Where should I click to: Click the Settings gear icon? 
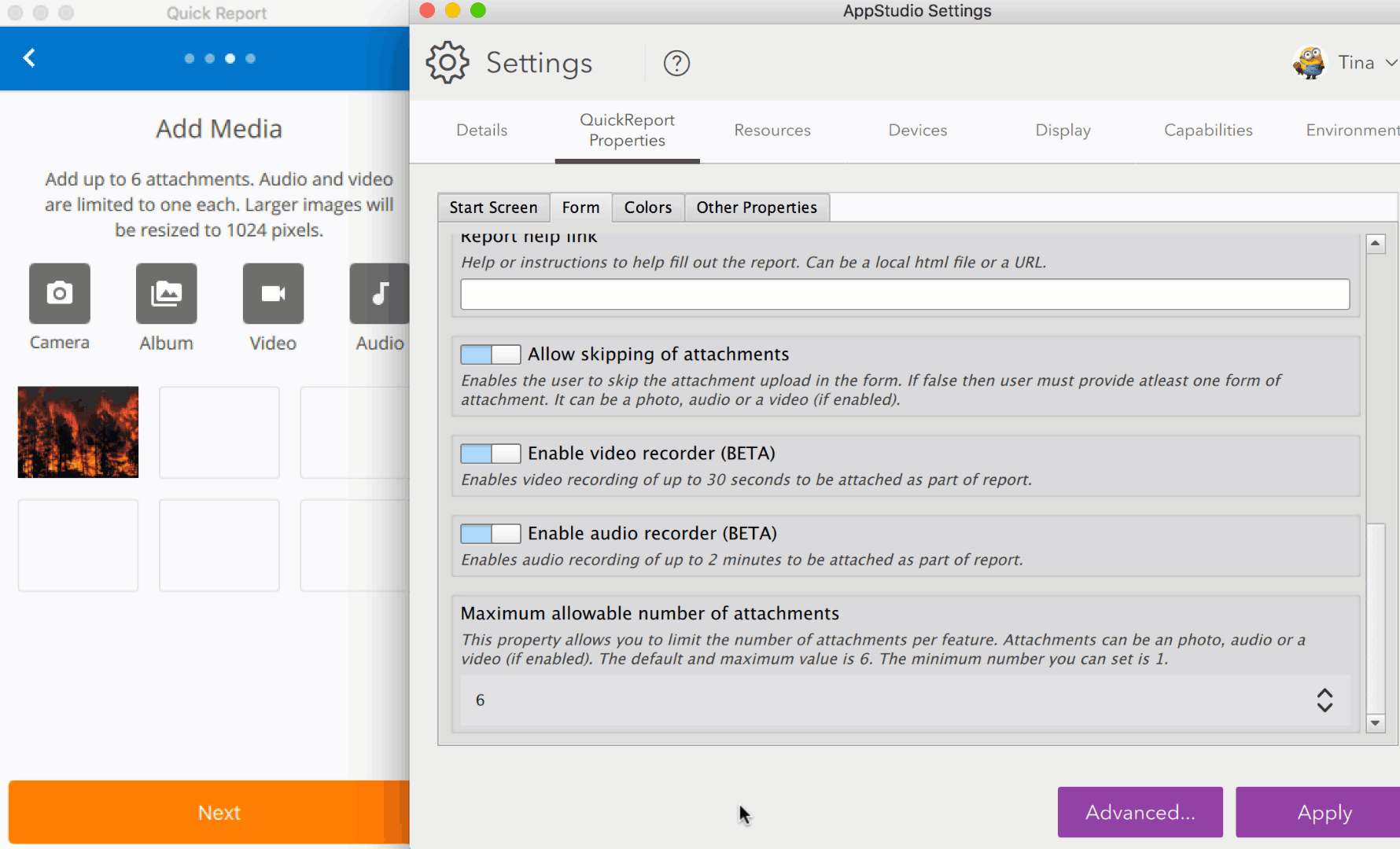coord(448,63)
